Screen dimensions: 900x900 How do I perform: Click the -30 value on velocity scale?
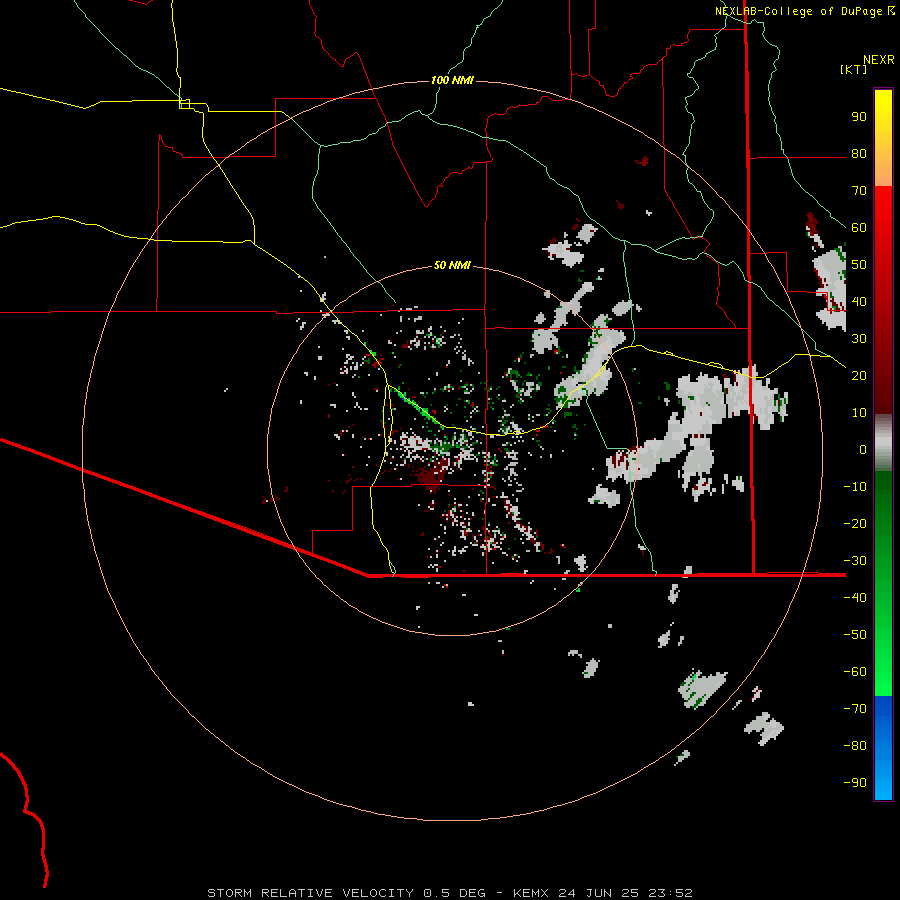coord(855,560)
